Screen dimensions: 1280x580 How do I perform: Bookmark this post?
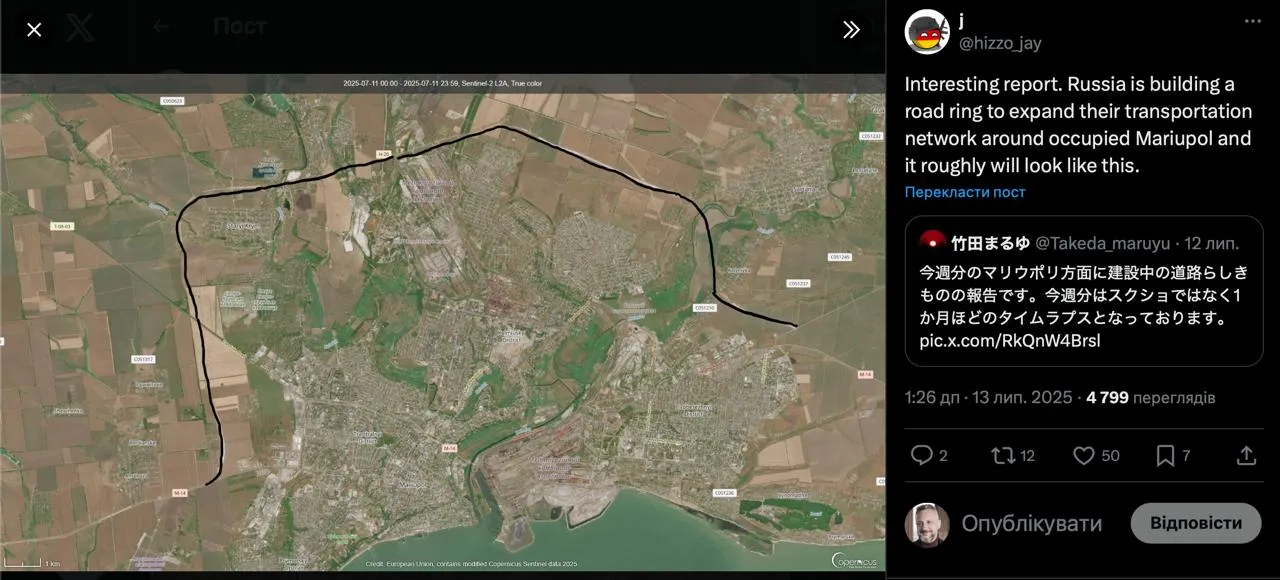(1165, 456)
